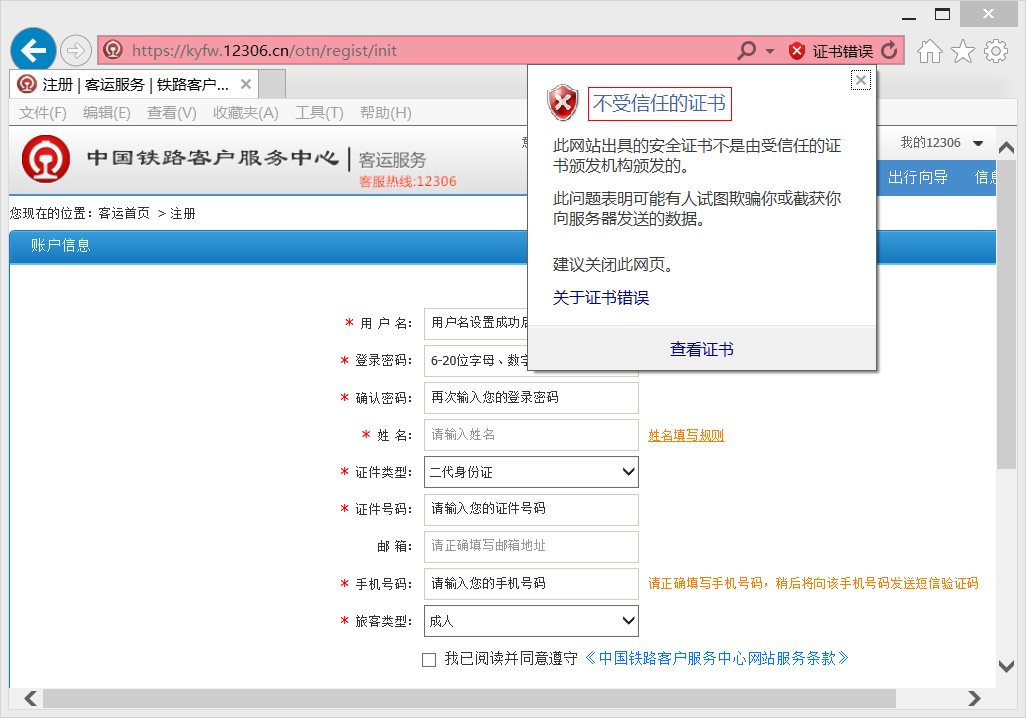Close the 注册 tab with its X
1026x718 pixels.
coord(245,84)
